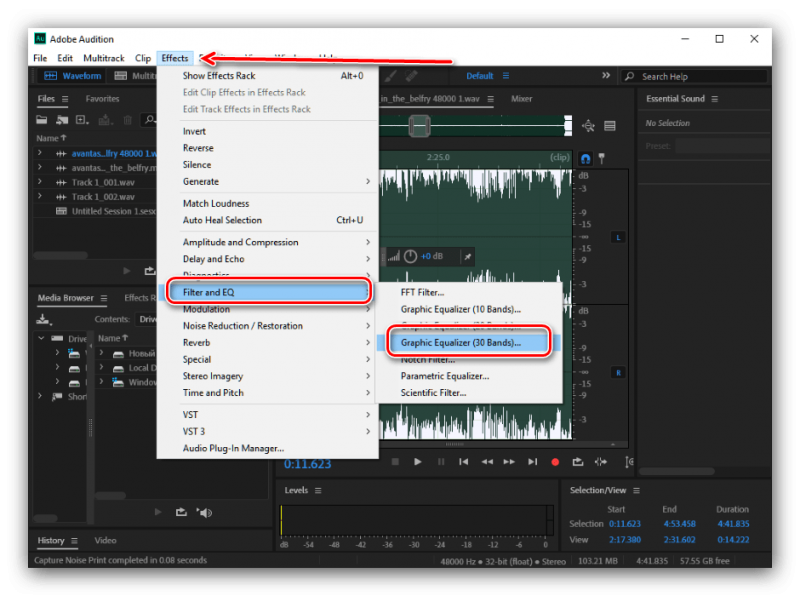Screen dimensions: 800x596
Task: Toggle the snapping magnet icon
Action: (x=585, y=159)
